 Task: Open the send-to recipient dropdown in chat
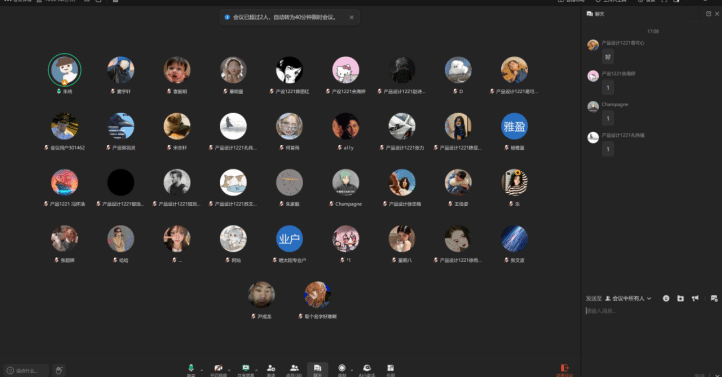628,298
